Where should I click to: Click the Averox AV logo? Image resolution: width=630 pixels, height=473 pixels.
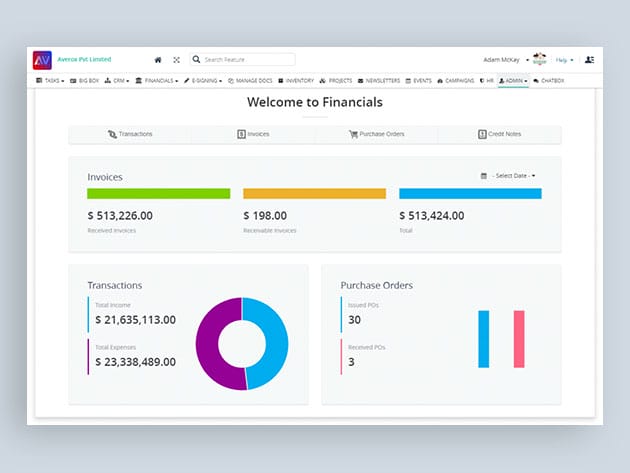click(x=43, y=60)
